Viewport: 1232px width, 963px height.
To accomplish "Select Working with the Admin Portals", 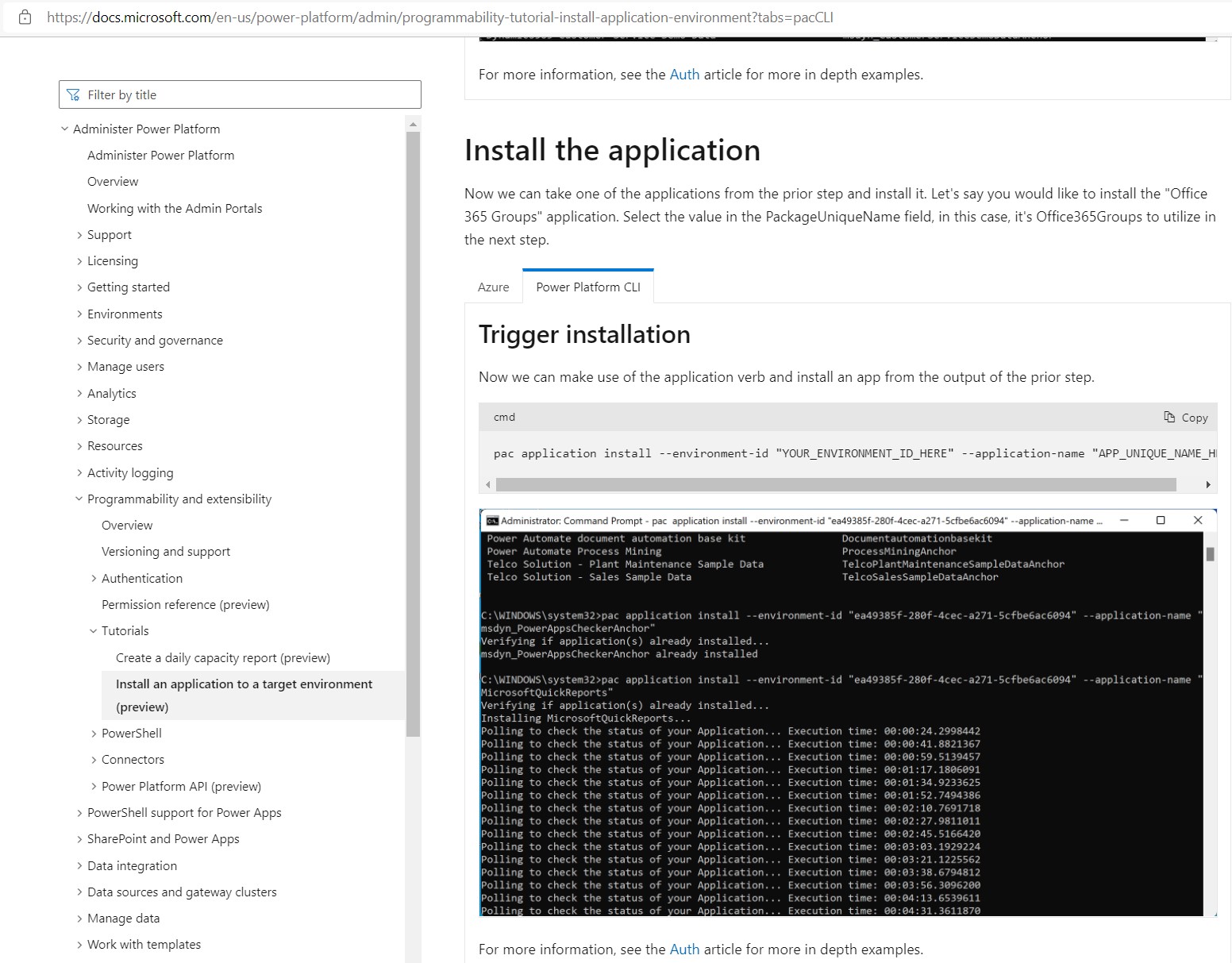I will [x=175, y=208].
